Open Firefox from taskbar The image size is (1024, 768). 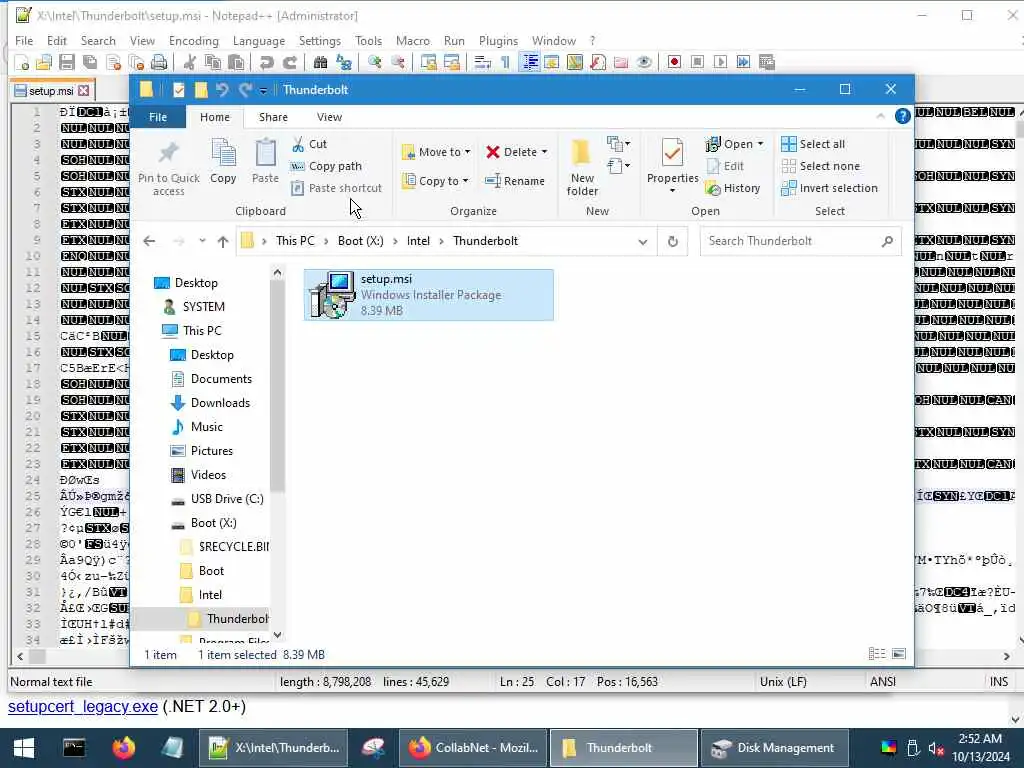[123, 748]
